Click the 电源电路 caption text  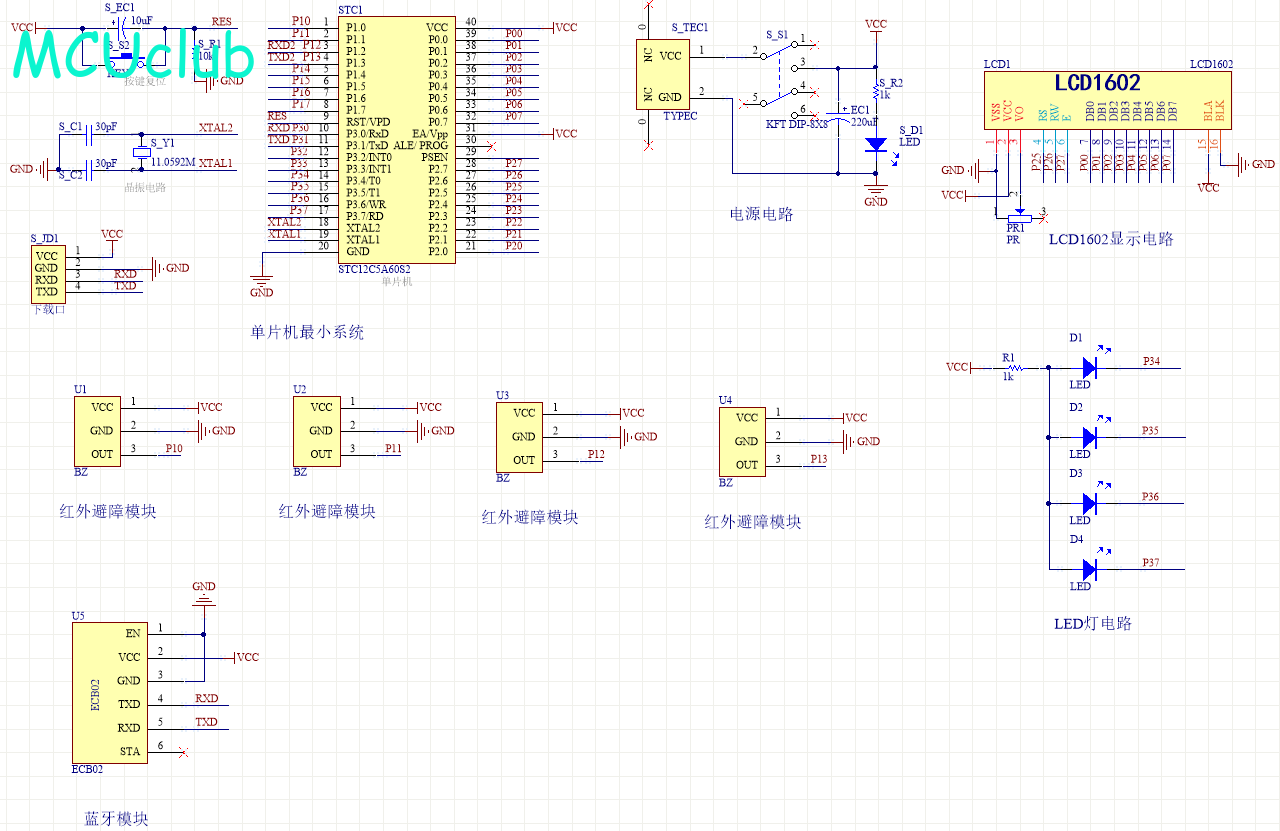[x=761, y=214]
